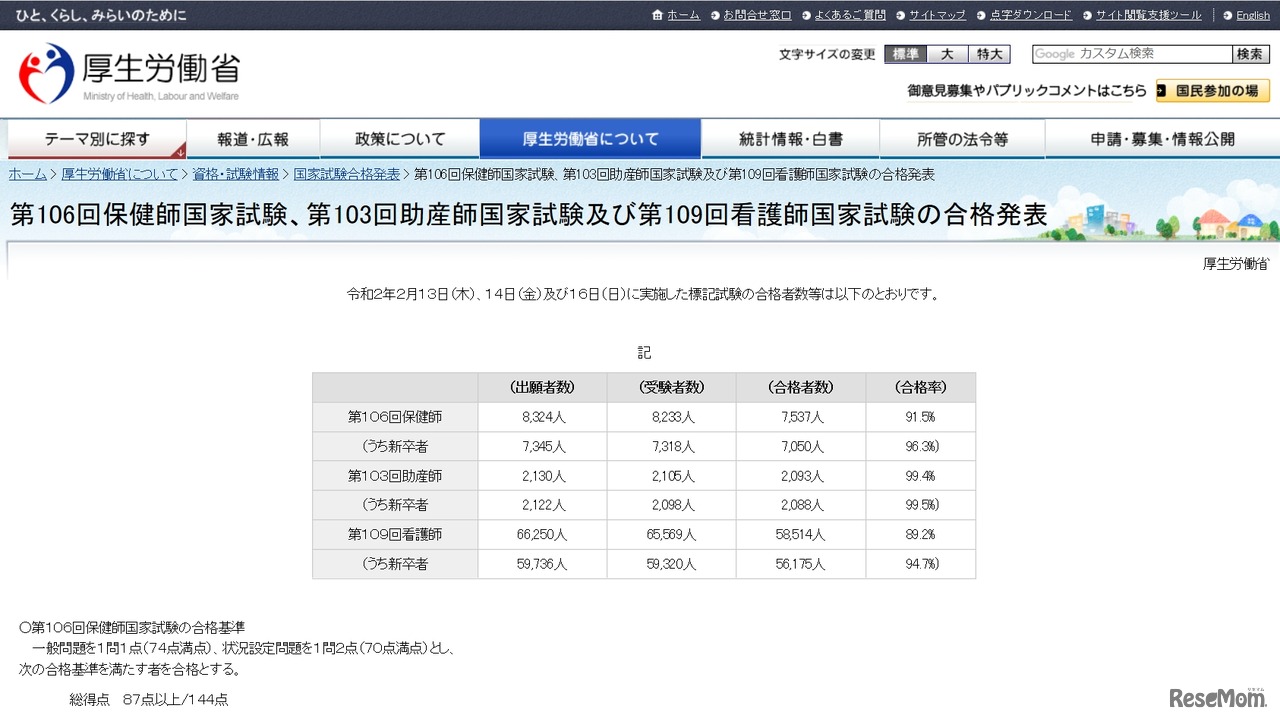Click the 国民参加の場 yellow button
Viewport: 1280px width, 721px height.
coord(1213,90)
